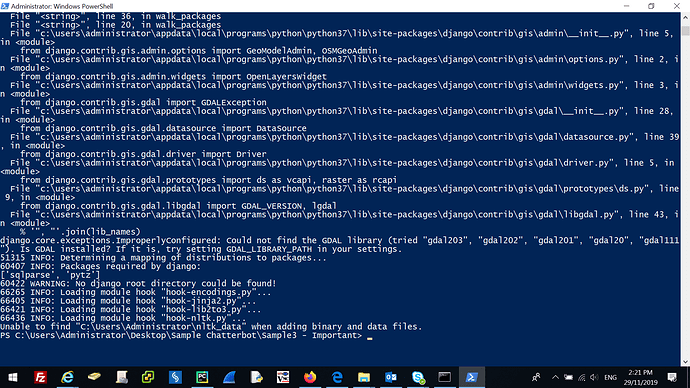690x388 pixels.
Task: Click 'import GeoModelAdmin, OSMGeoAdmin' line
Action: [x=198, y=51]
